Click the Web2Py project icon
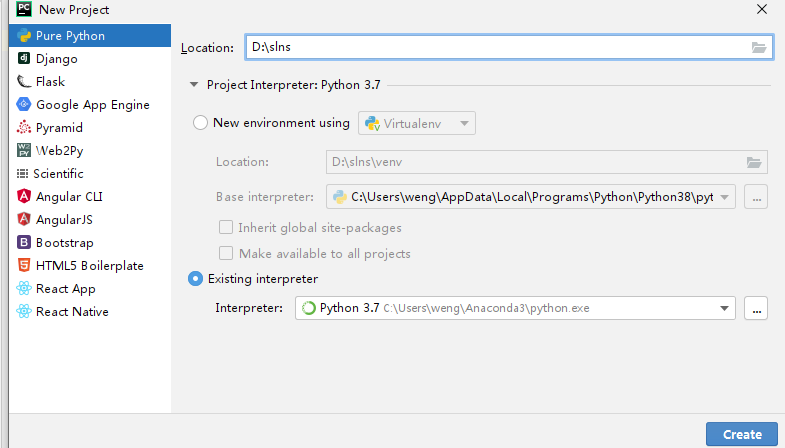This screenshot has height=448, width=785. coord(24,151)
